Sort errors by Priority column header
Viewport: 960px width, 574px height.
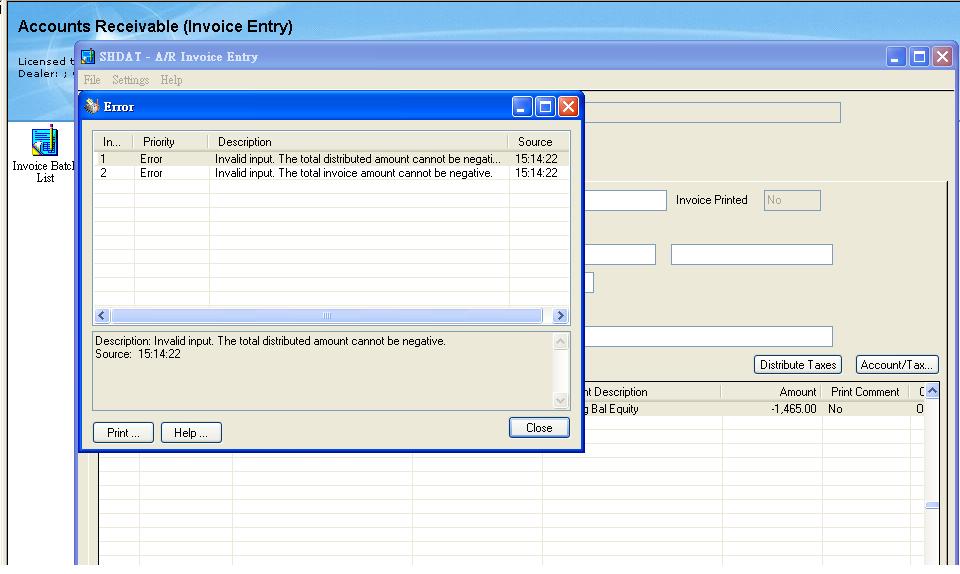pyautogui.click(x=159, y=142)
